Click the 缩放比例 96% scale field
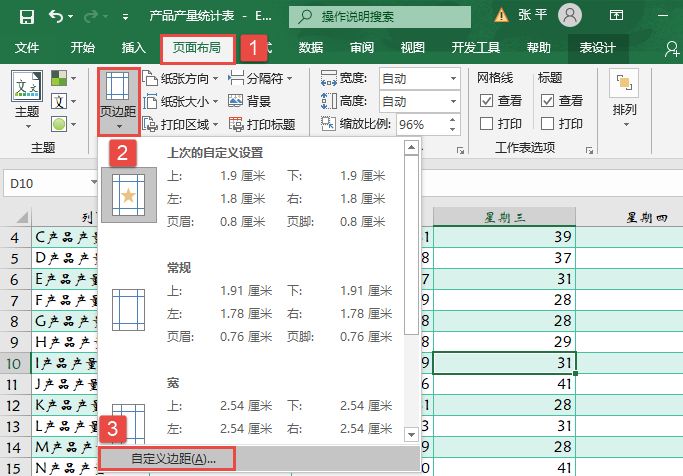683x476 pixels. (x=421, y=125)
